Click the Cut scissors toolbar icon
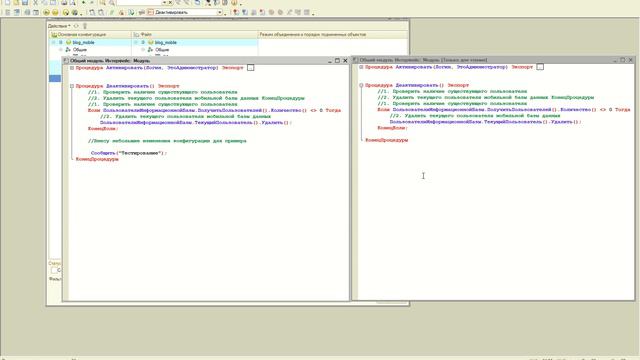 [36, 2]
